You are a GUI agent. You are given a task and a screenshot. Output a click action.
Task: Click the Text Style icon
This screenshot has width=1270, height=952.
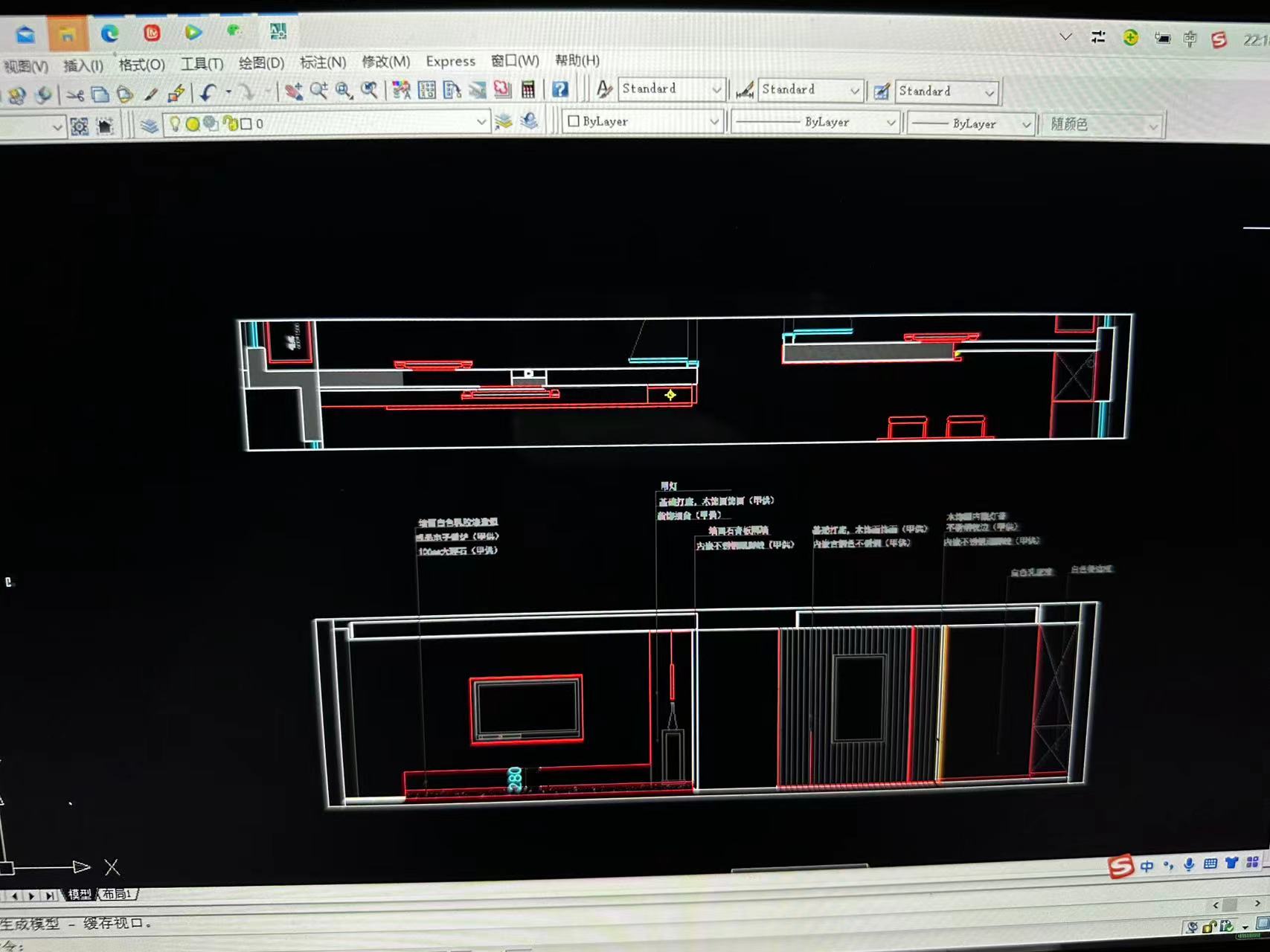[604, 89]
